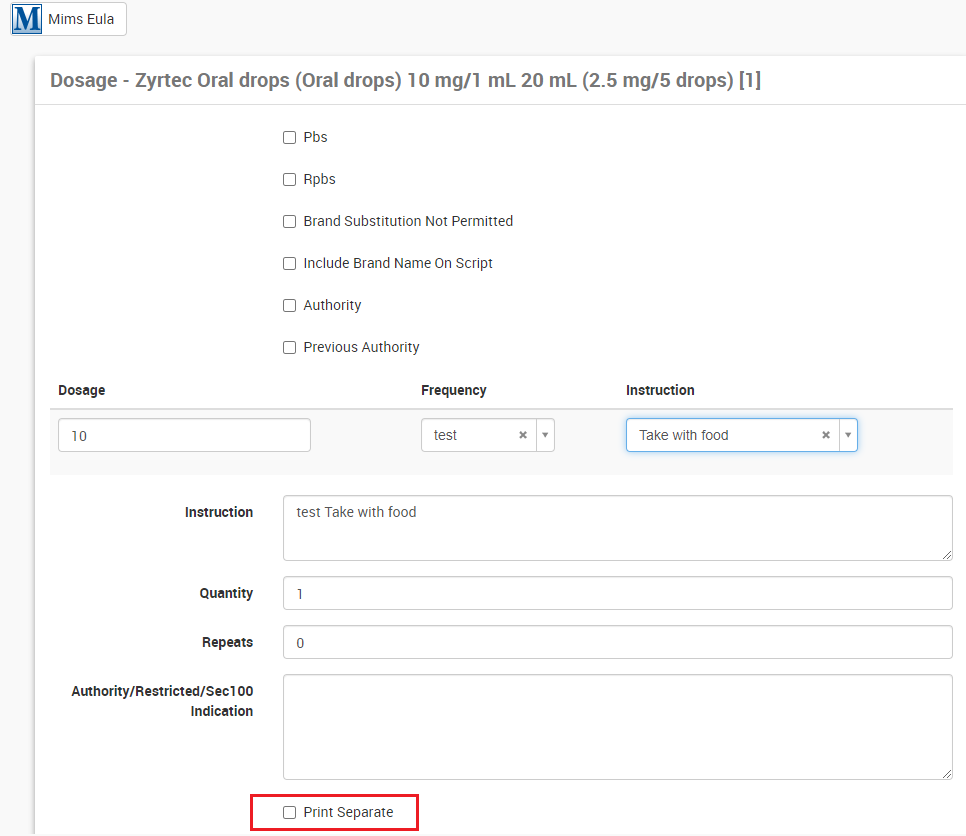Viewport: 966px width, 836px height.
Task: Click the Dosage column header
Action: click(x=81, y=390)
